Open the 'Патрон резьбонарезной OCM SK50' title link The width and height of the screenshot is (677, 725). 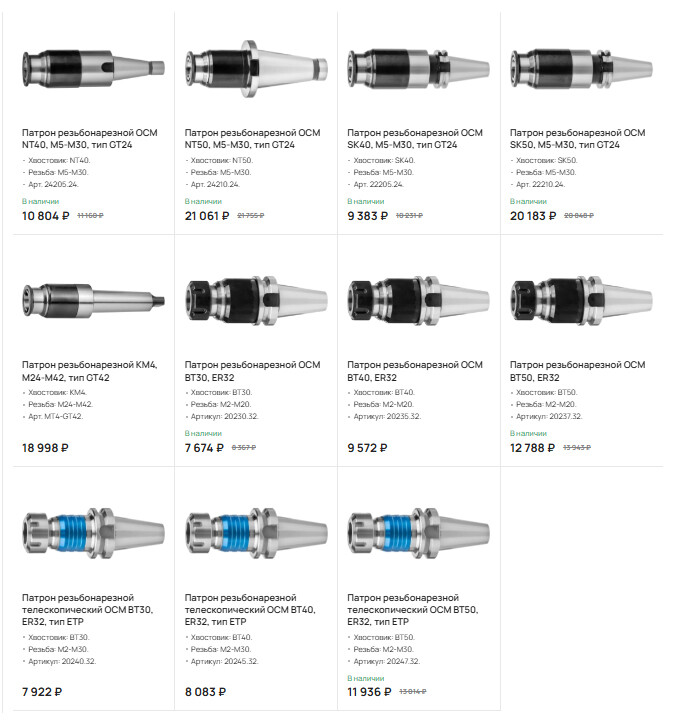578,139
